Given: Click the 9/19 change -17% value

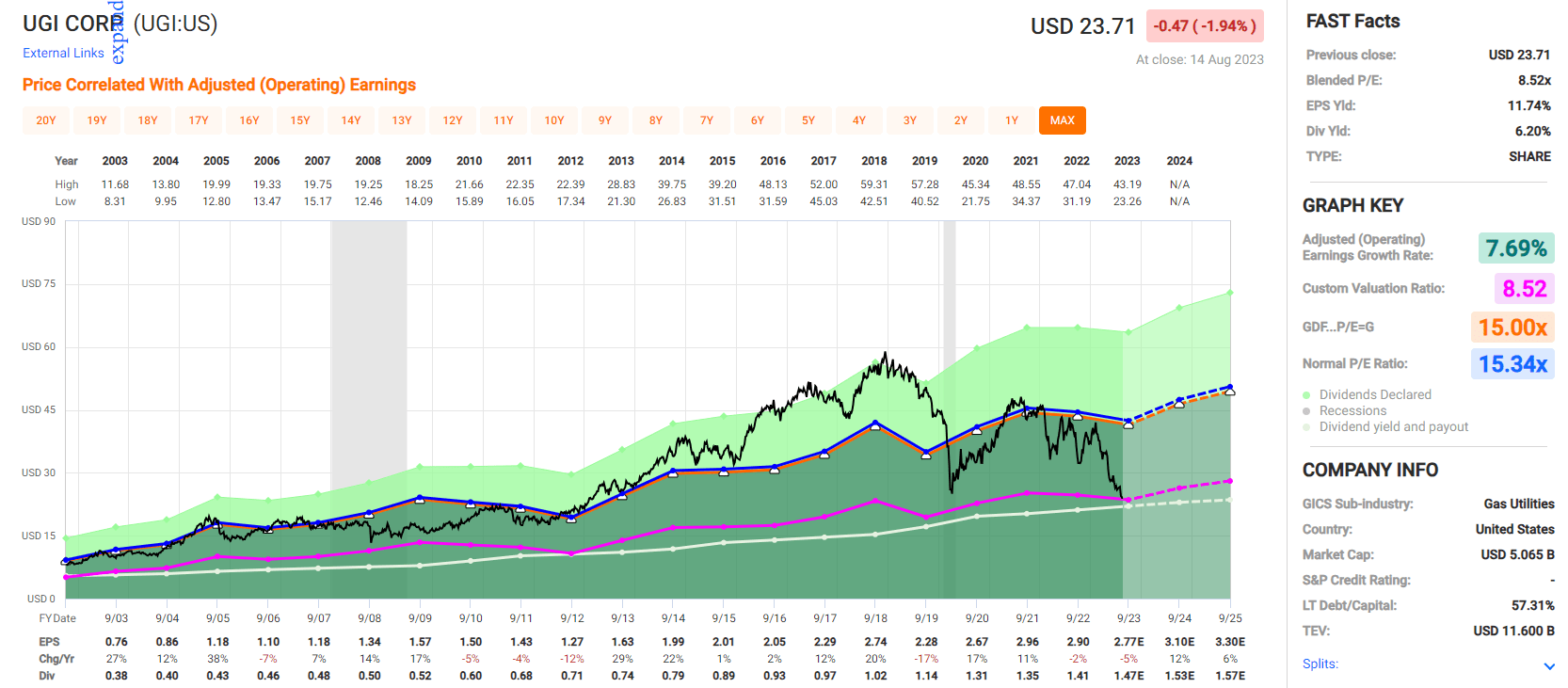Looking at the screenshot, I should point(926,659).
